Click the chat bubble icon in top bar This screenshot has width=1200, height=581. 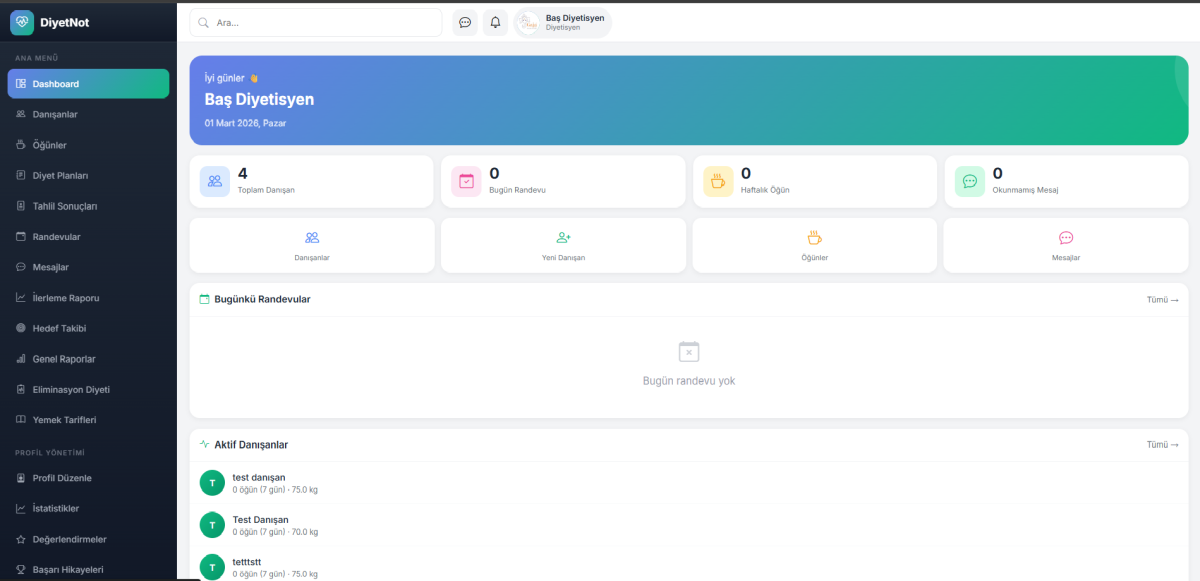(x=465, y=22)
